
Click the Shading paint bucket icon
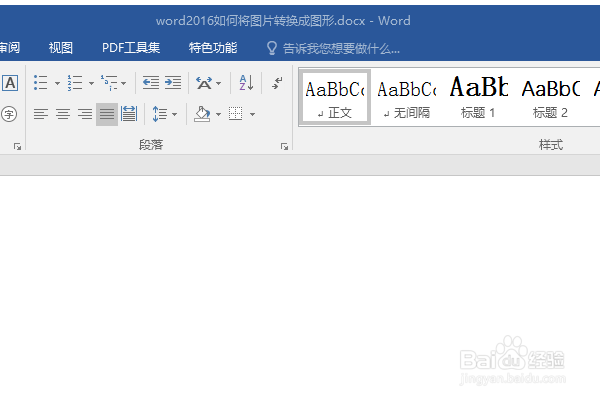[x=202, y=114]
